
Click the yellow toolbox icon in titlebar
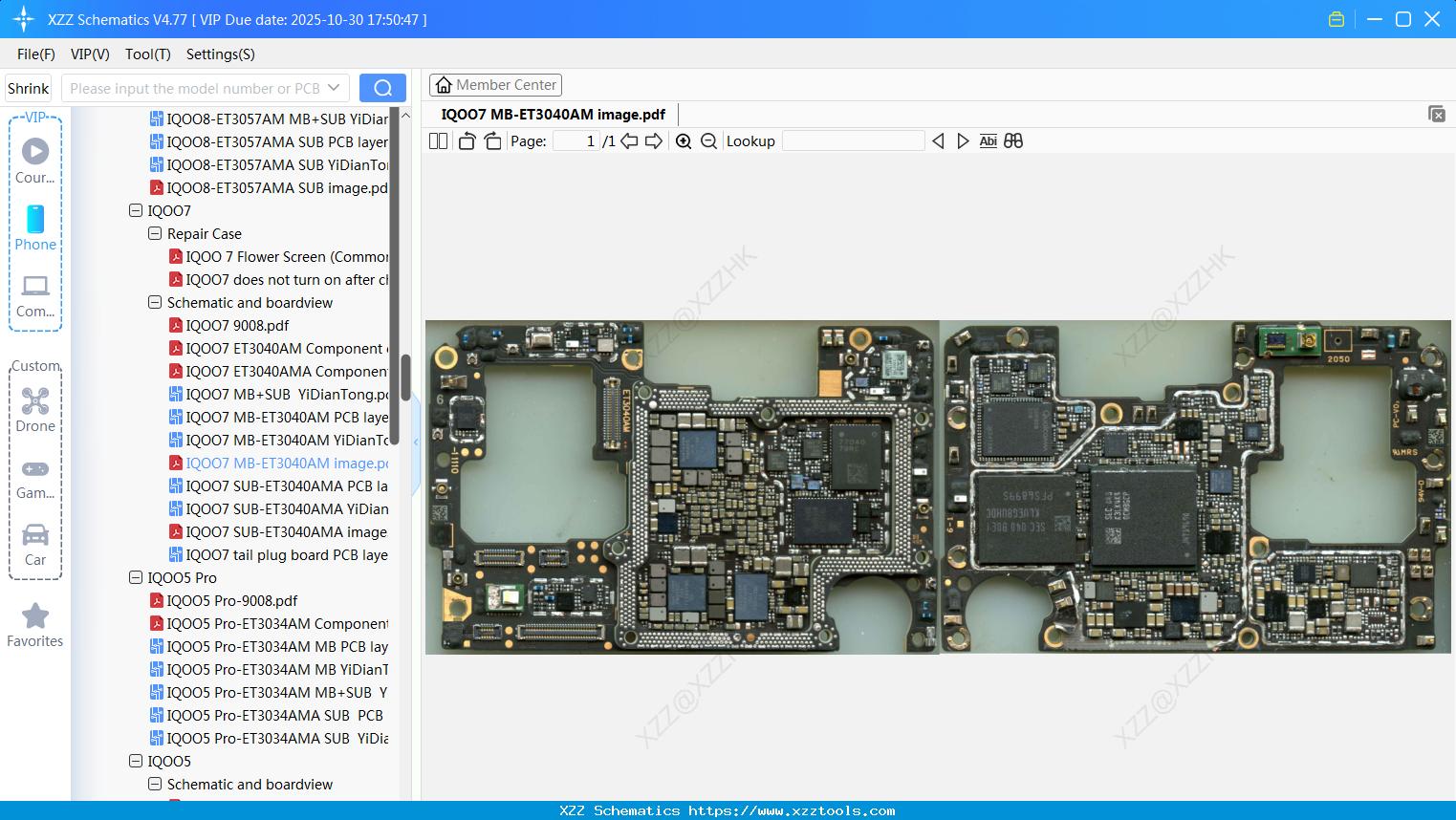(x=1336, y=18)
